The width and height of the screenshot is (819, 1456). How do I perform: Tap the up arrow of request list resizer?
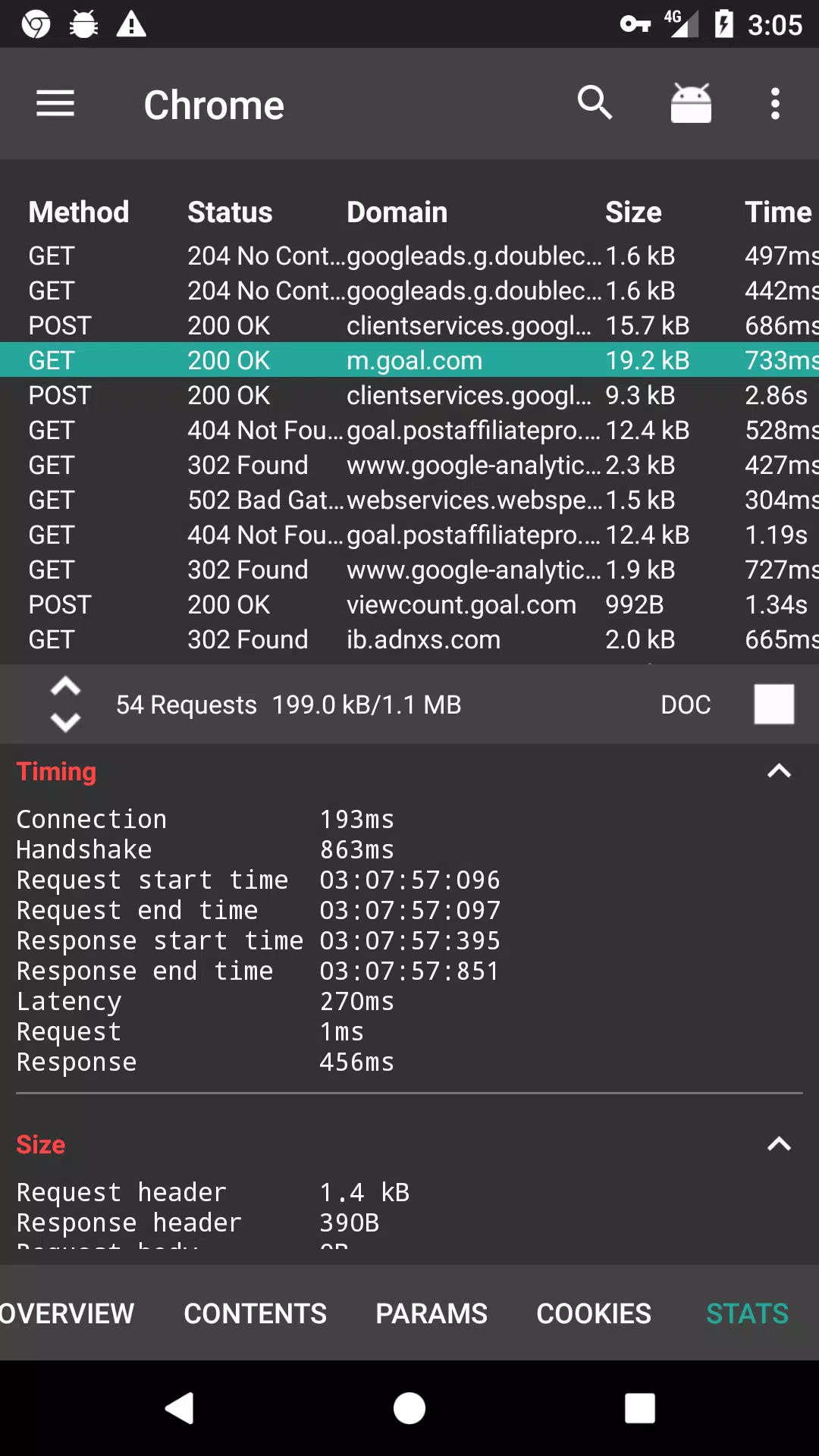click(65, 686)
